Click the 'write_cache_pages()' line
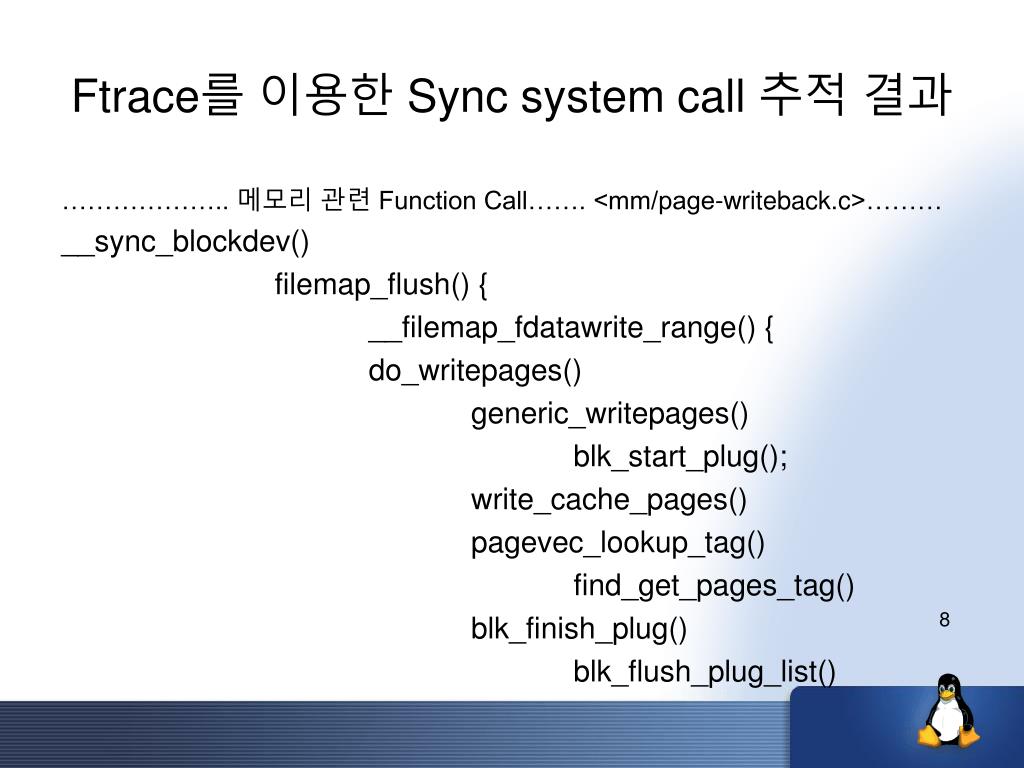Image resolution: width=1024 pixels, height=768 pixels. (609, 501)
